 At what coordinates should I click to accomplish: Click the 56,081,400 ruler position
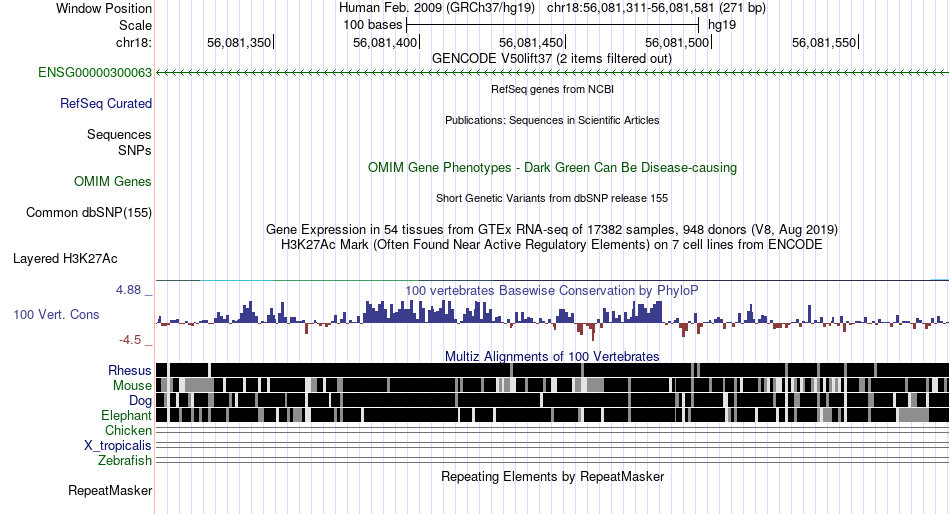(385, 42)
